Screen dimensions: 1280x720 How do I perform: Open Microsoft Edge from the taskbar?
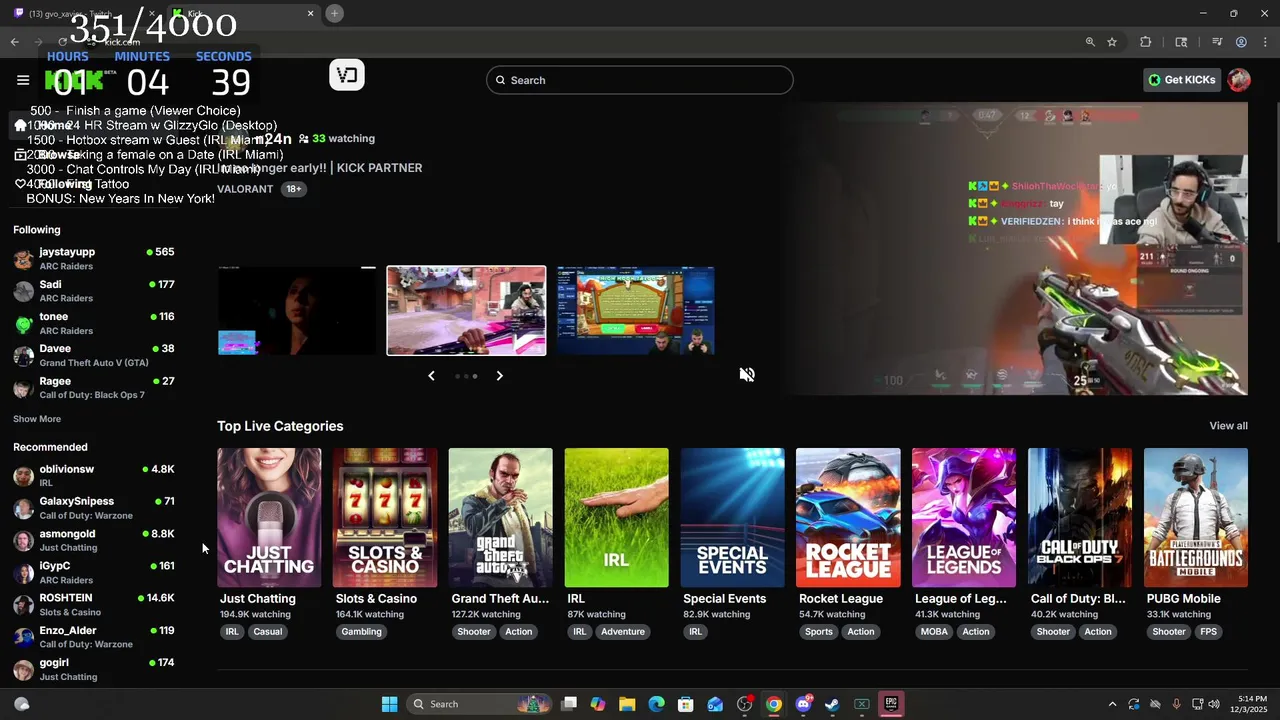[x=656, y=704]
